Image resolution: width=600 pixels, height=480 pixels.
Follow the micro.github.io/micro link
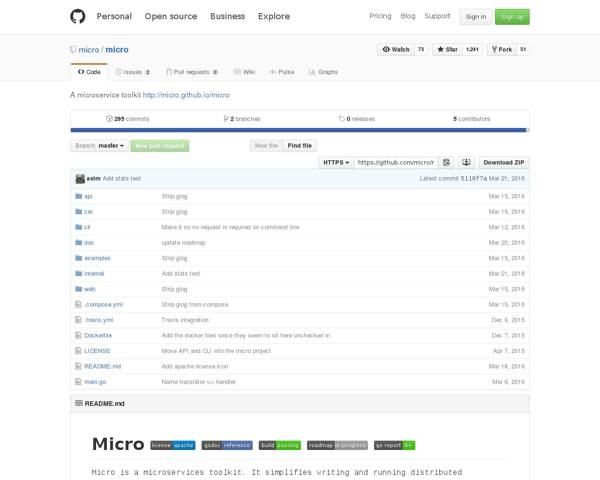tap(186, 95)
